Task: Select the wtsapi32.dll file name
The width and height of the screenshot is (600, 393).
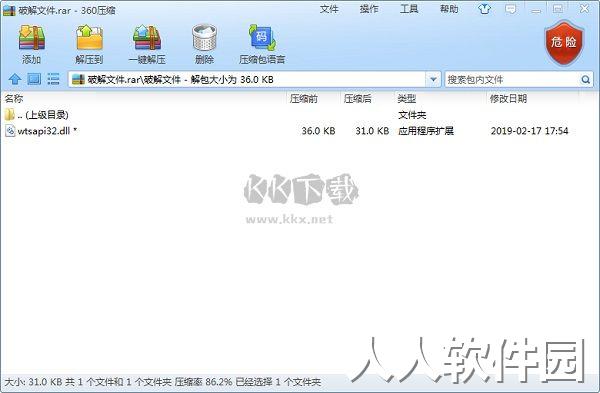Action: [x=44, y=131]
